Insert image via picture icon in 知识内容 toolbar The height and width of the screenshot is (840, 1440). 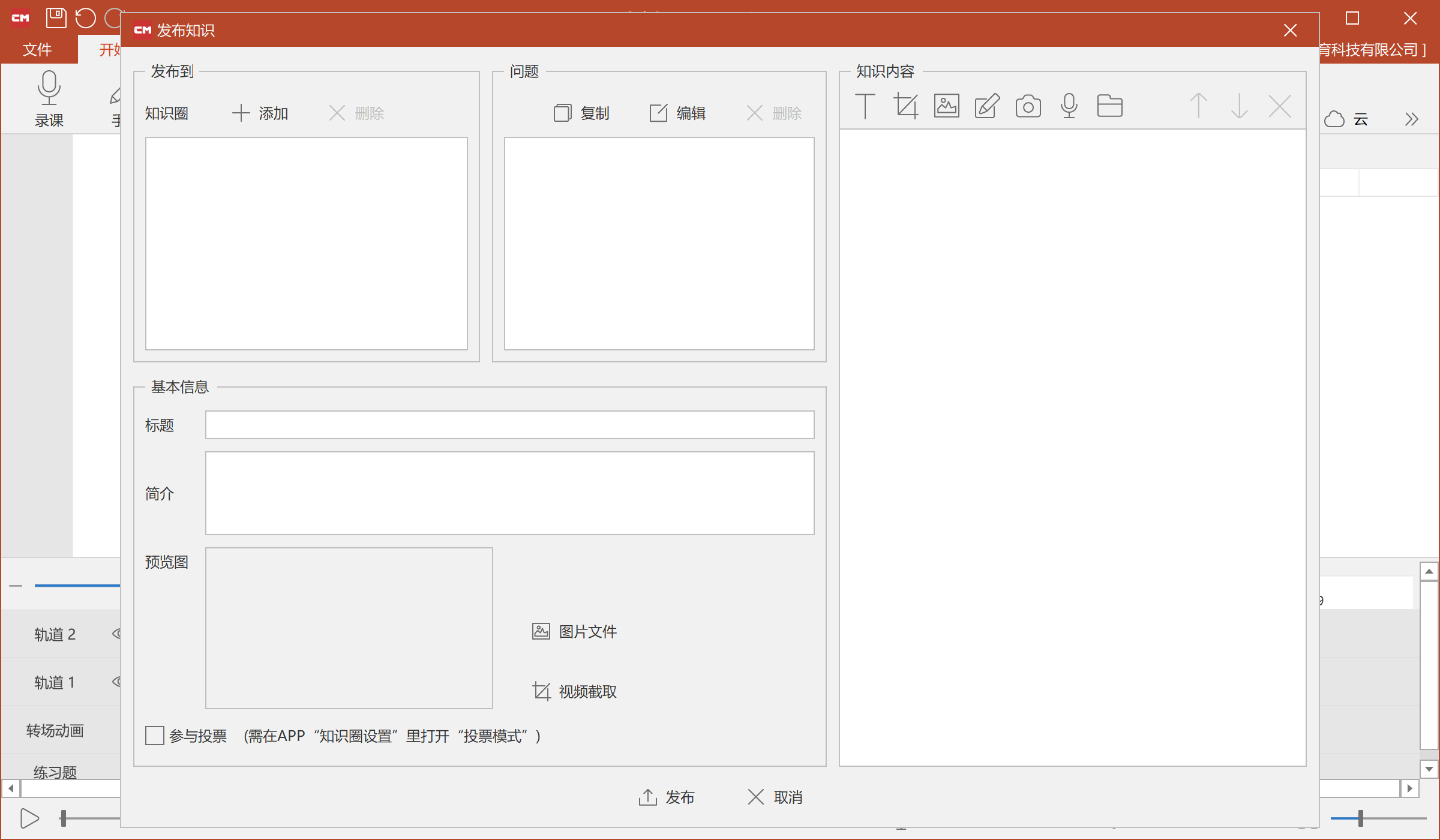(946, 106)
